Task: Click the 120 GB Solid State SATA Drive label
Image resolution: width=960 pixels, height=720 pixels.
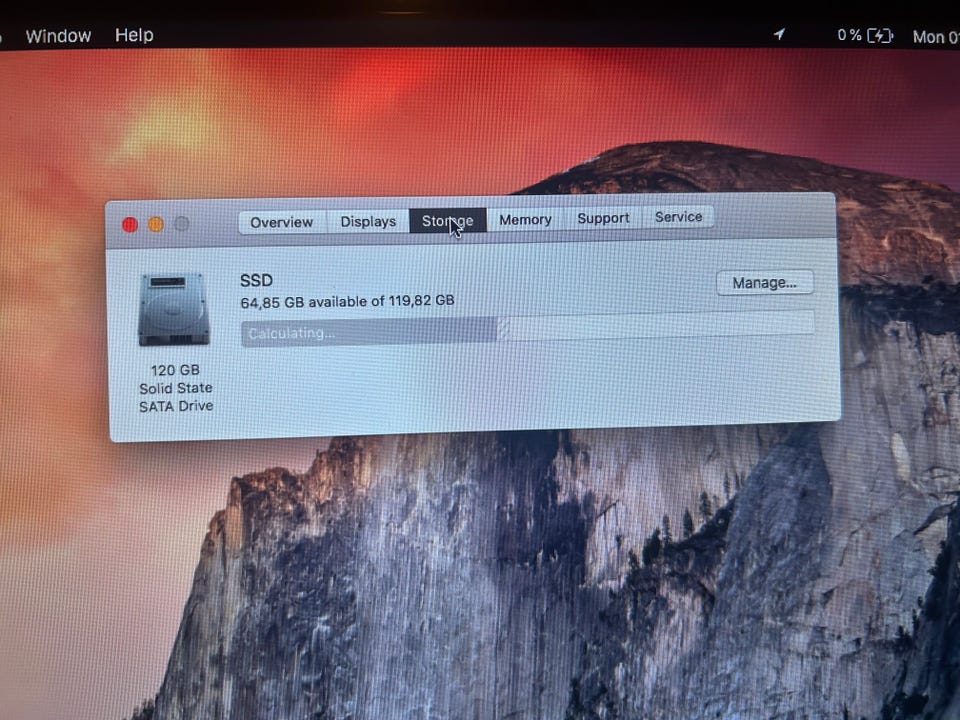Action: pyautogui.click(x=176, y=388)
